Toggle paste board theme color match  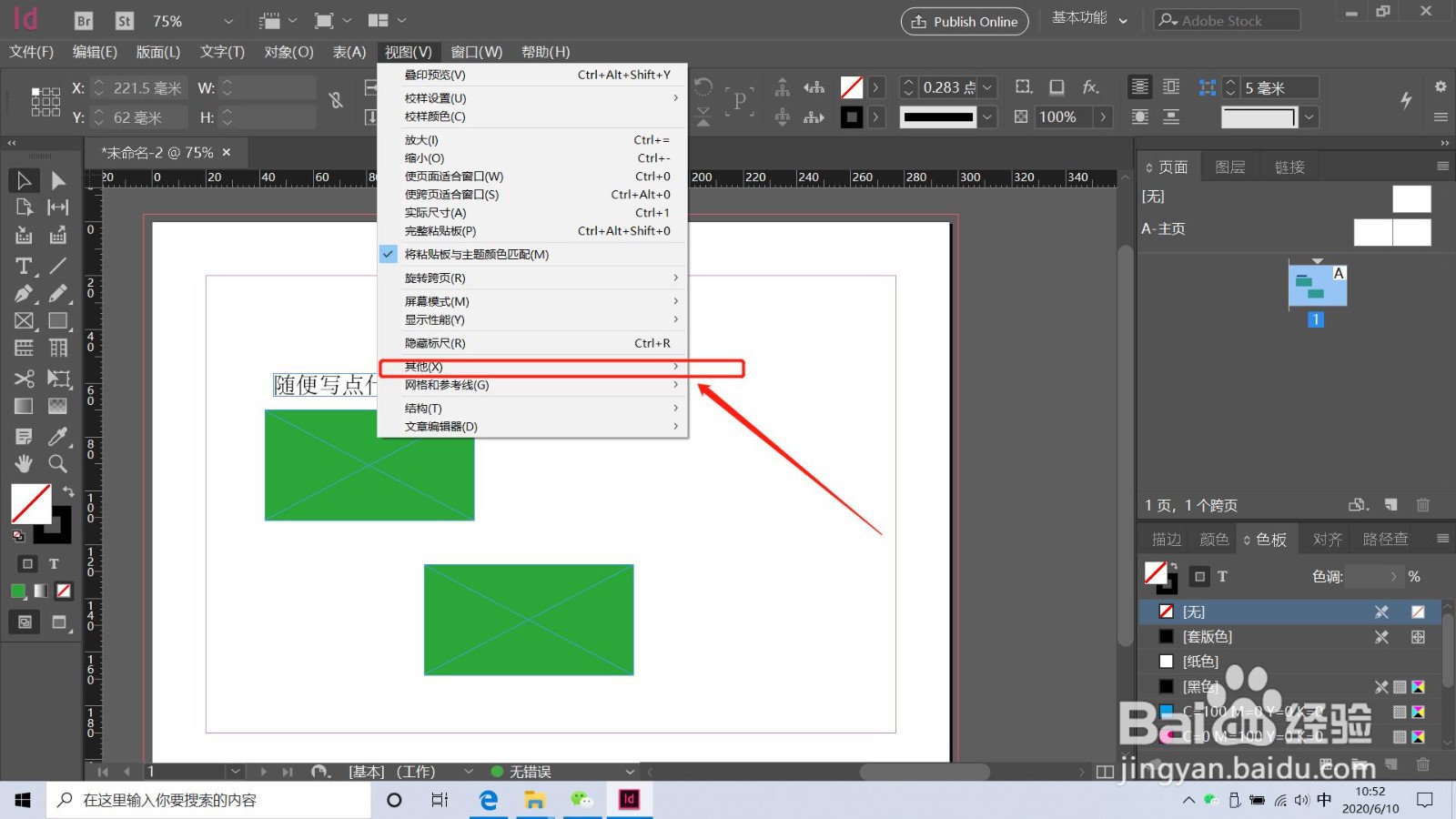tap(532, 255)
